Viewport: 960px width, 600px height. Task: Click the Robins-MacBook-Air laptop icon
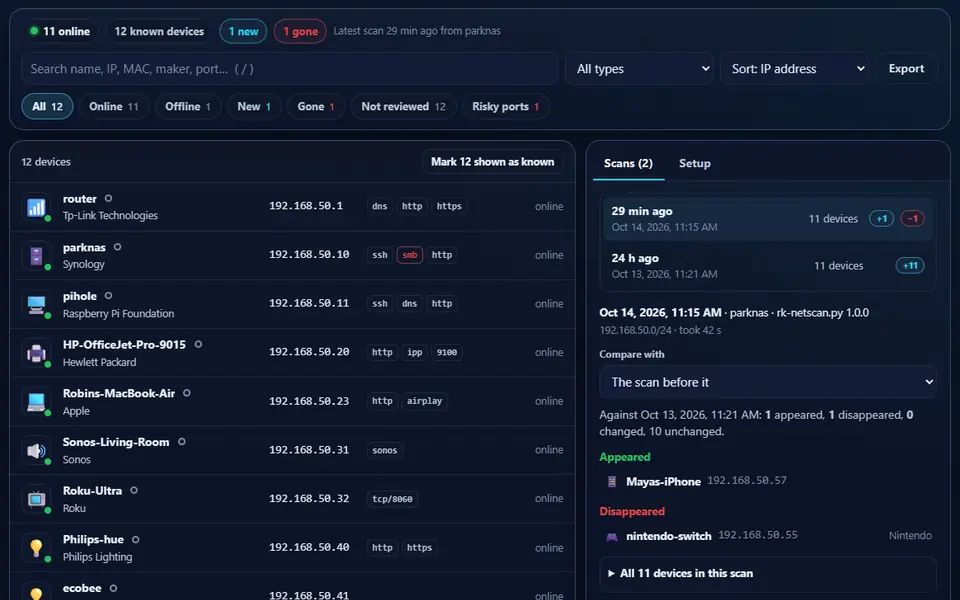tap(36, 402)
